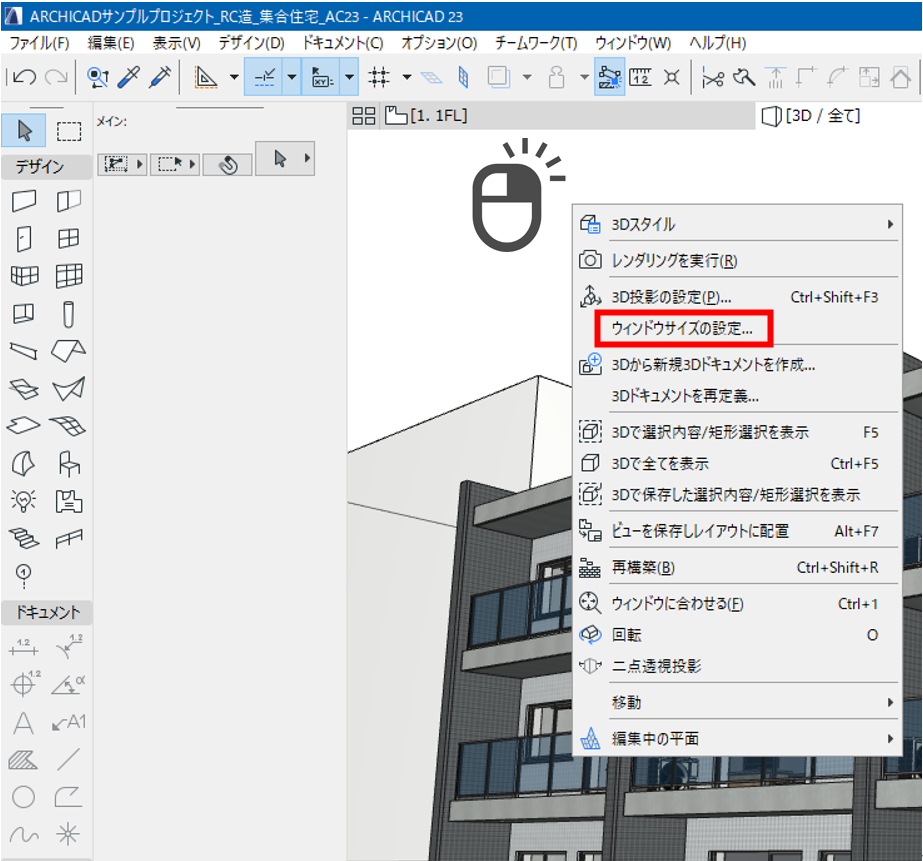923x861 pixels.
Task: Click the measure tool ruler icon
Action: point(640,77)
